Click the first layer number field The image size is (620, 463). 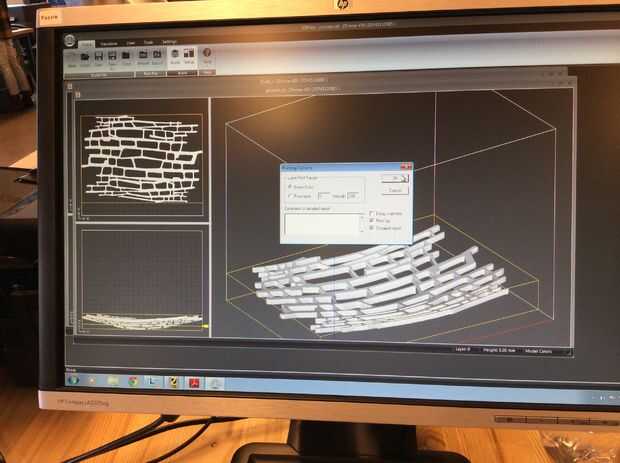pos(324,196)
